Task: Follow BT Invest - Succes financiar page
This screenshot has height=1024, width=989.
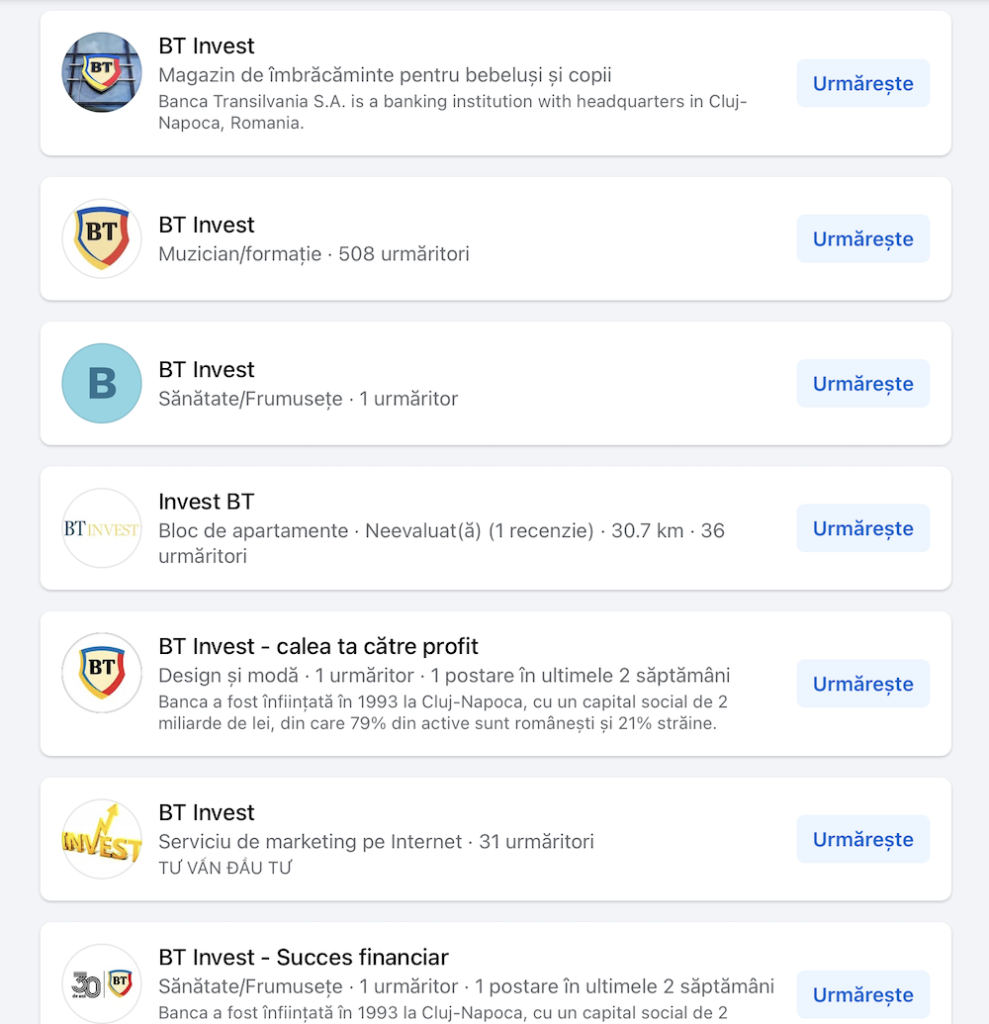Action: (863, 995)
